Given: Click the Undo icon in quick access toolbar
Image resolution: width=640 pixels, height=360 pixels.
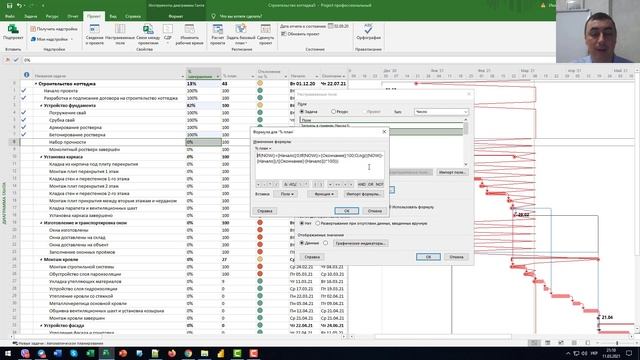Looking at the screenshot, I should pyautogui.click(x=19, y=5).
